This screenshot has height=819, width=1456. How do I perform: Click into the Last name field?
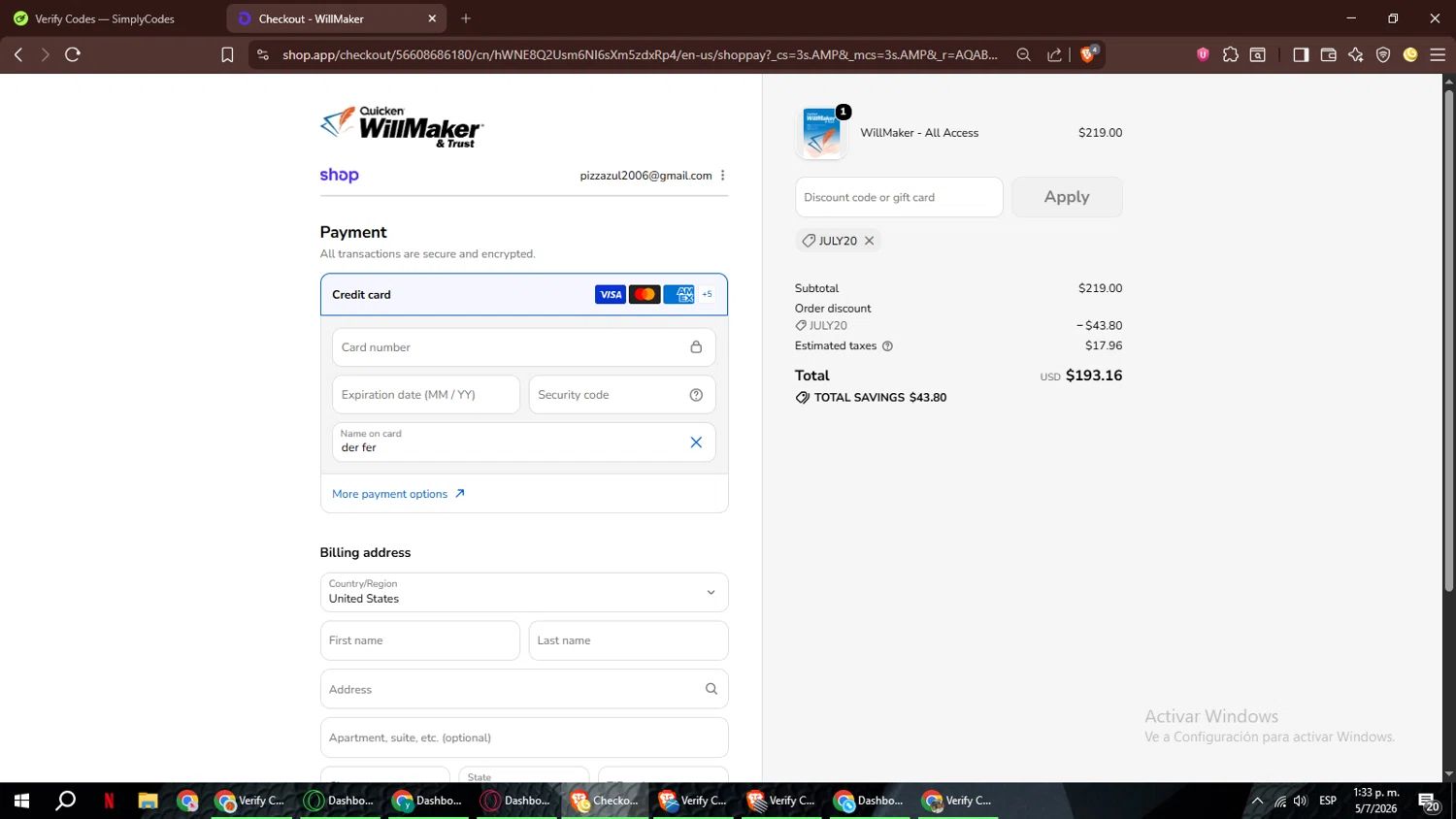(x=628, y=640)
